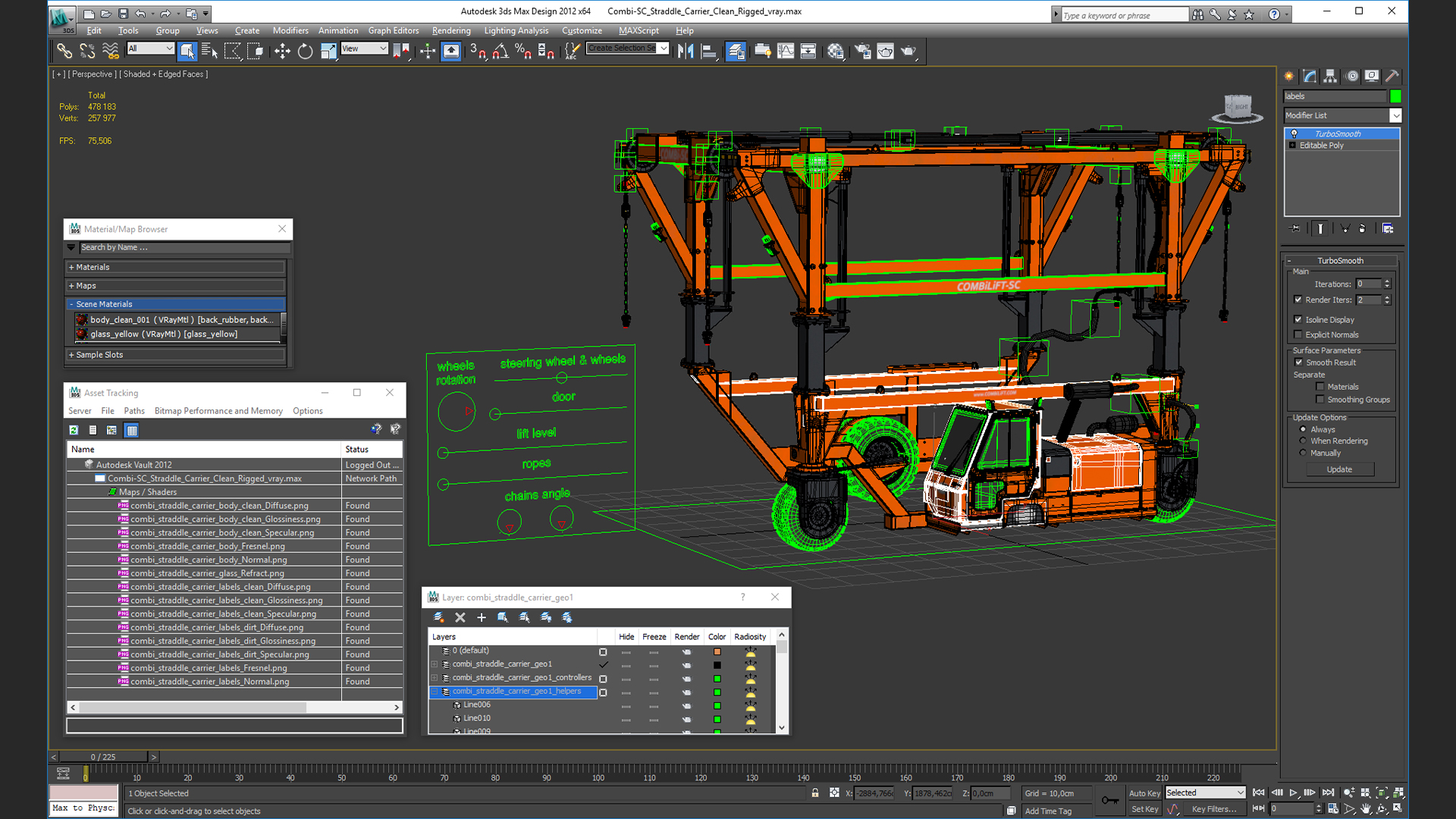Open the Curve Editor icon
1456x819 pixels.
click(786, 51)
